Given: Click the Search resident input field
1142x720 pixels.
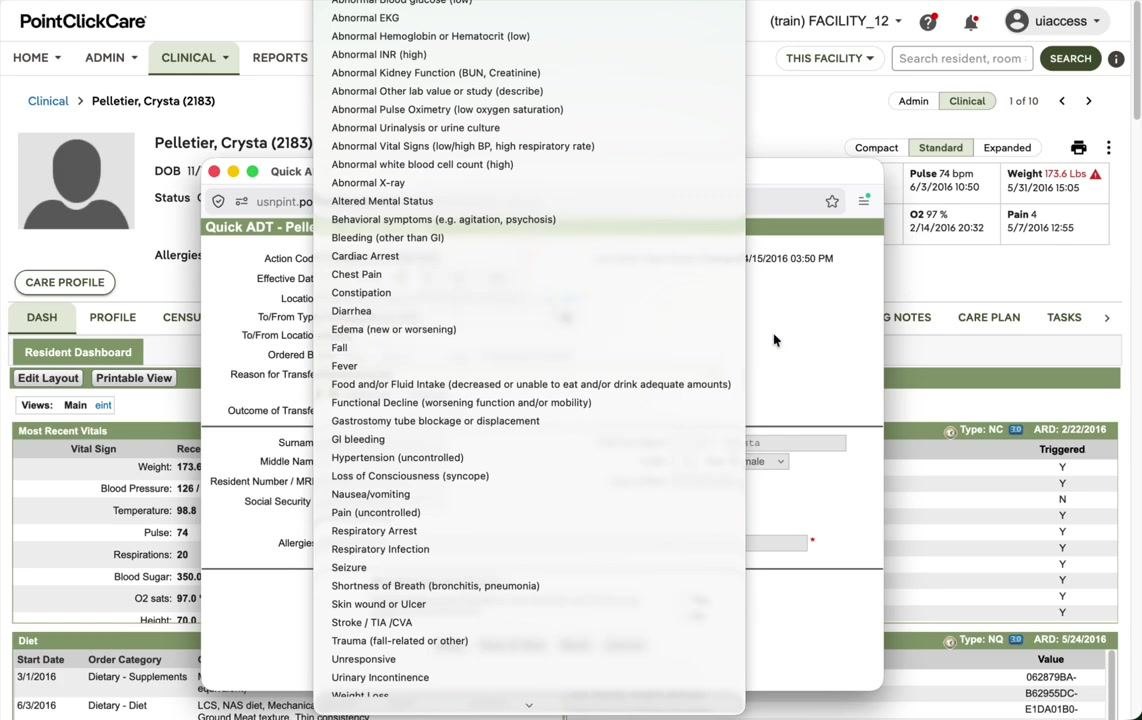Looking at the screenshot, I should pos(961,58).
